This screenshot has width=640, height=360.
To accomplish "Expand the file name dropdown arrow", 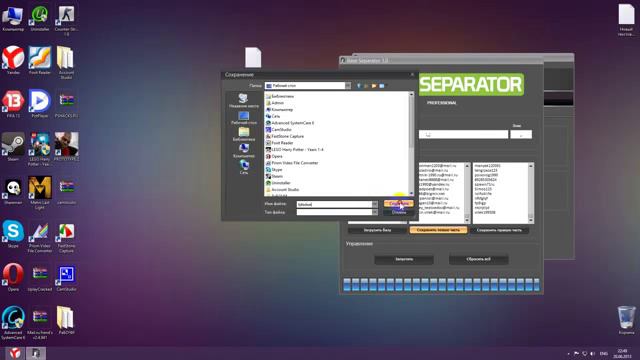I will point(375,204).
